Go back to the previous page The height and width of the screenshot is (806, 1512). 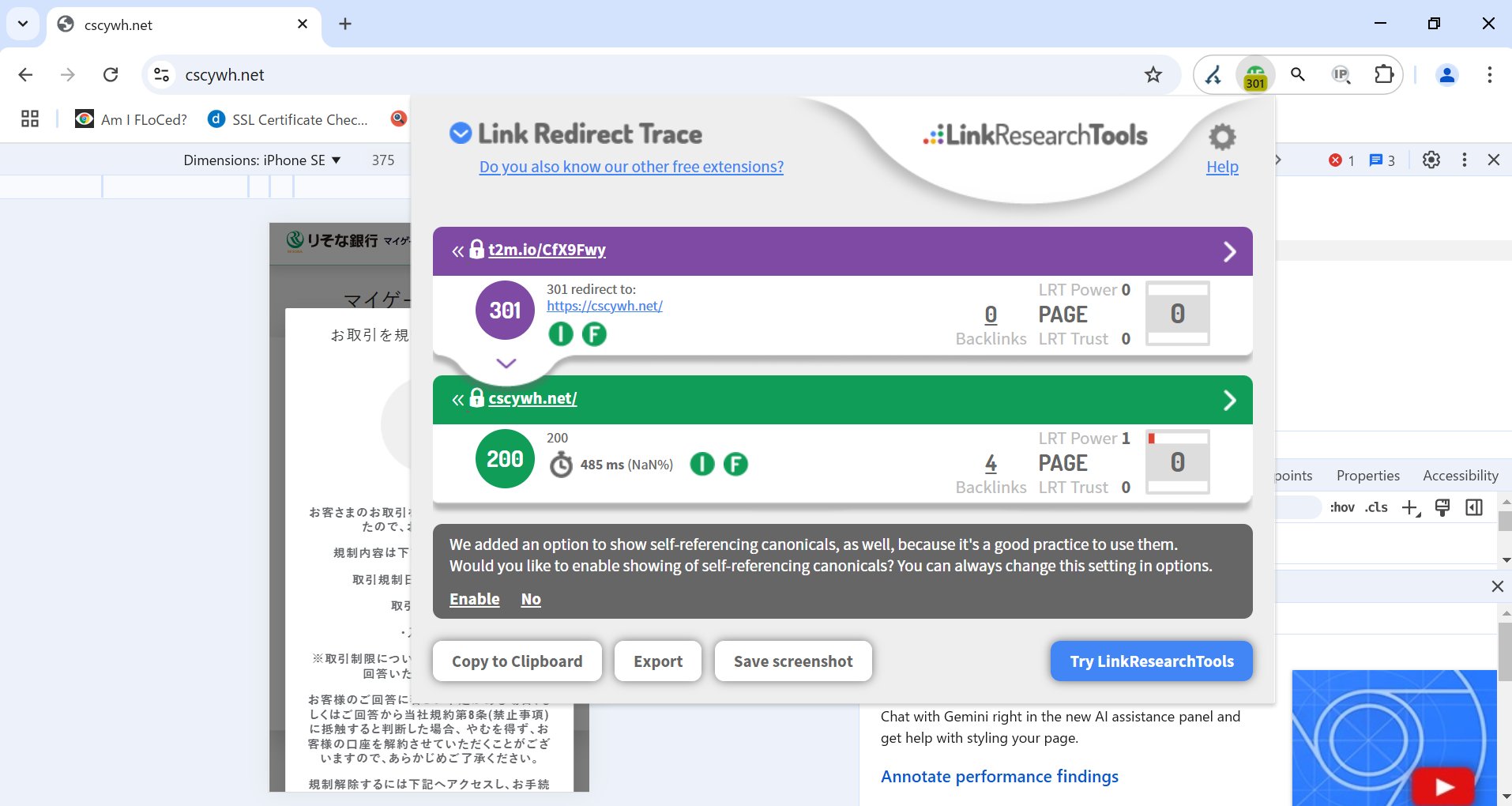[25, 75]
